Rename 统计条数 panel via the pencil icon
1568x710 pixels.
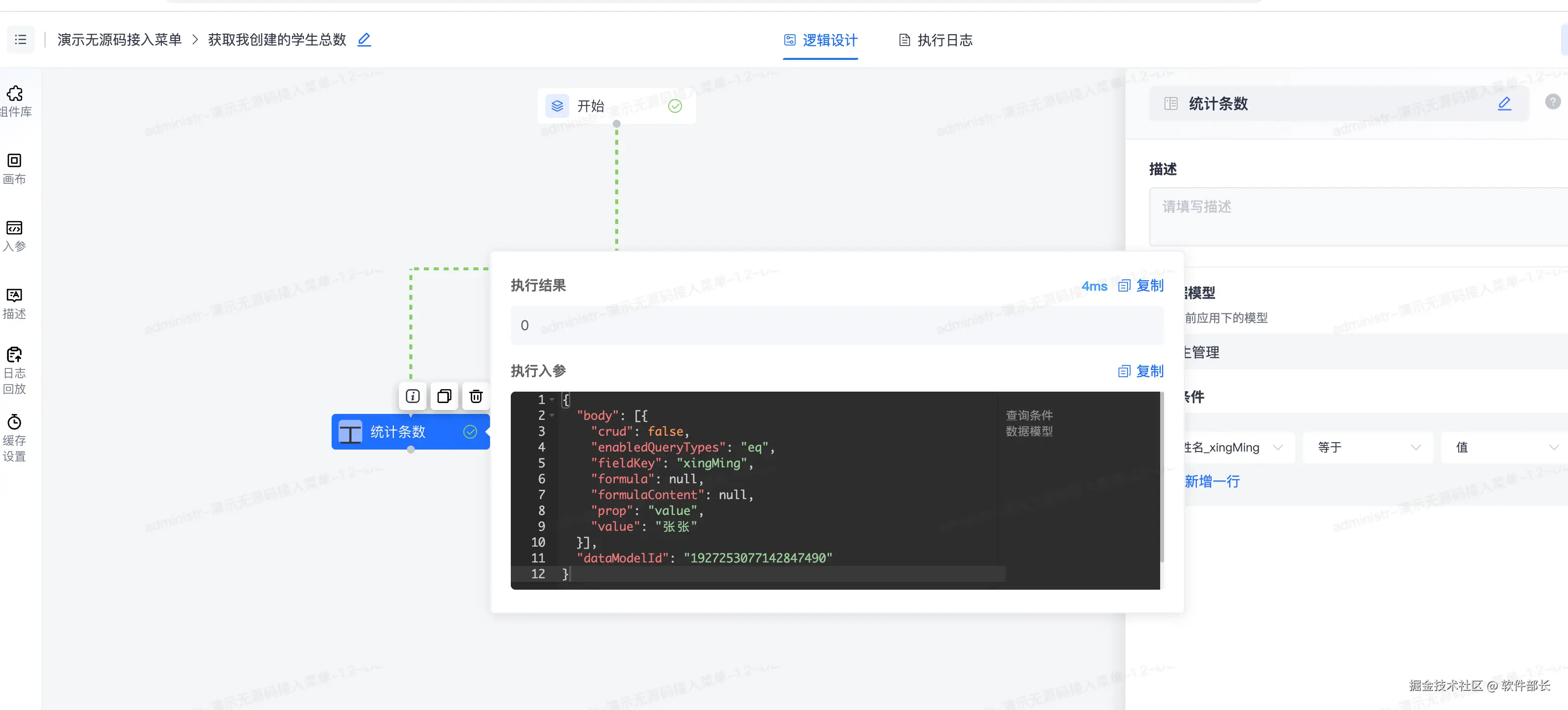1504,103
